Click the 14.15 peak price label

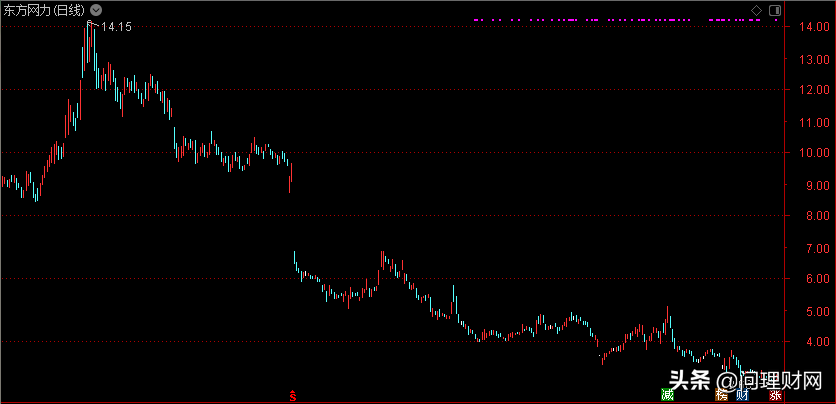(116, 27)
